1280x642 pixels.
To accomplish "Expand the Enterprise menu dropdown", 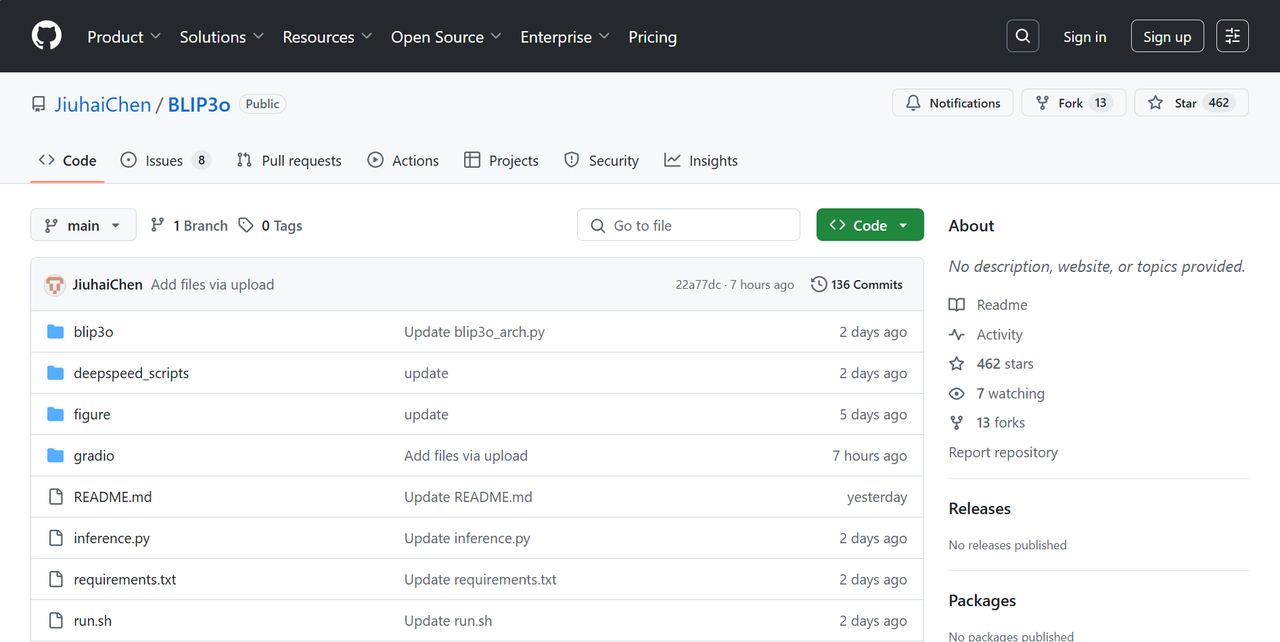I will (565, 37).
